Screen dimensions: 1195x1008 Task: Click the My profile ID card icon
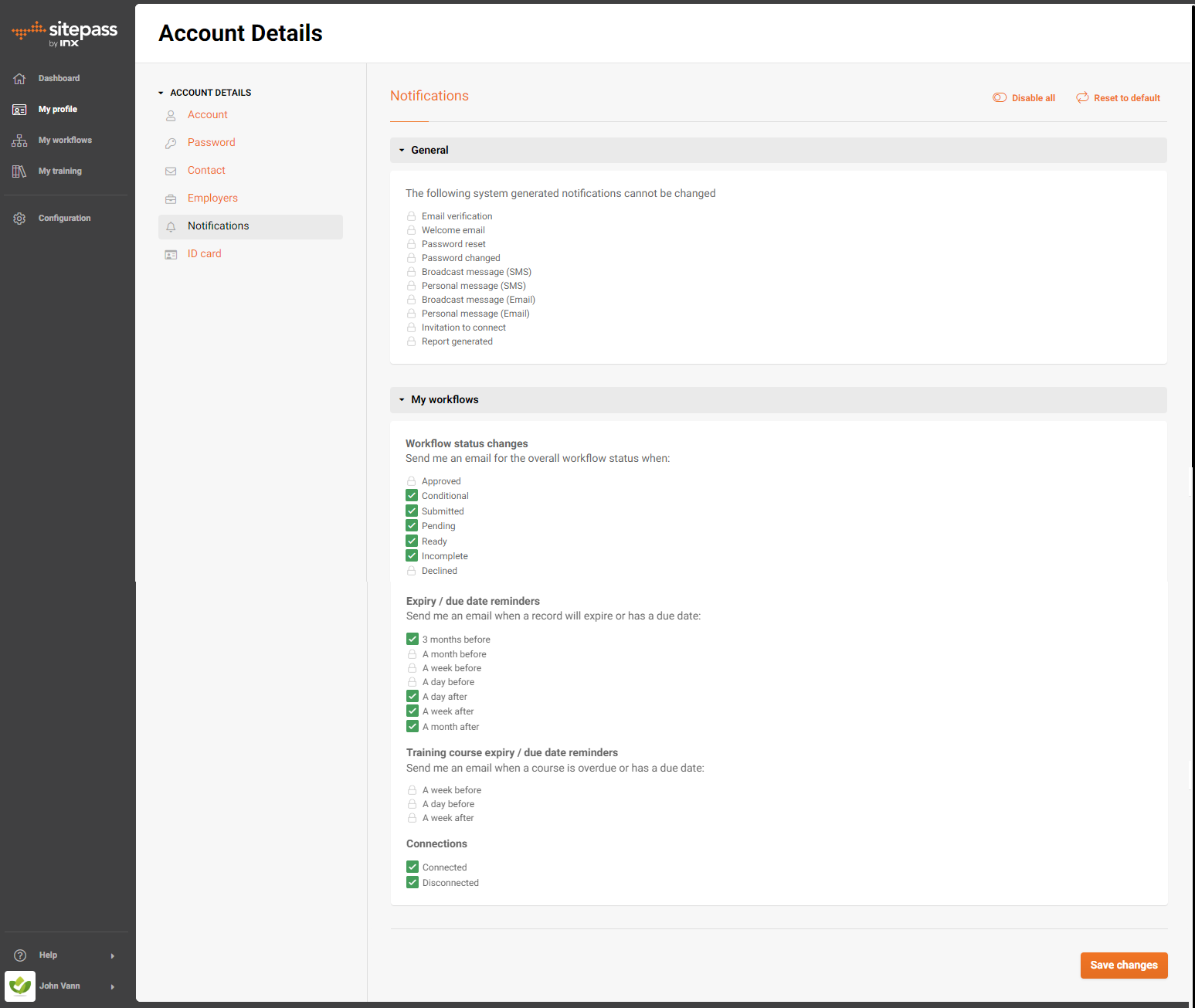(19, 110)
